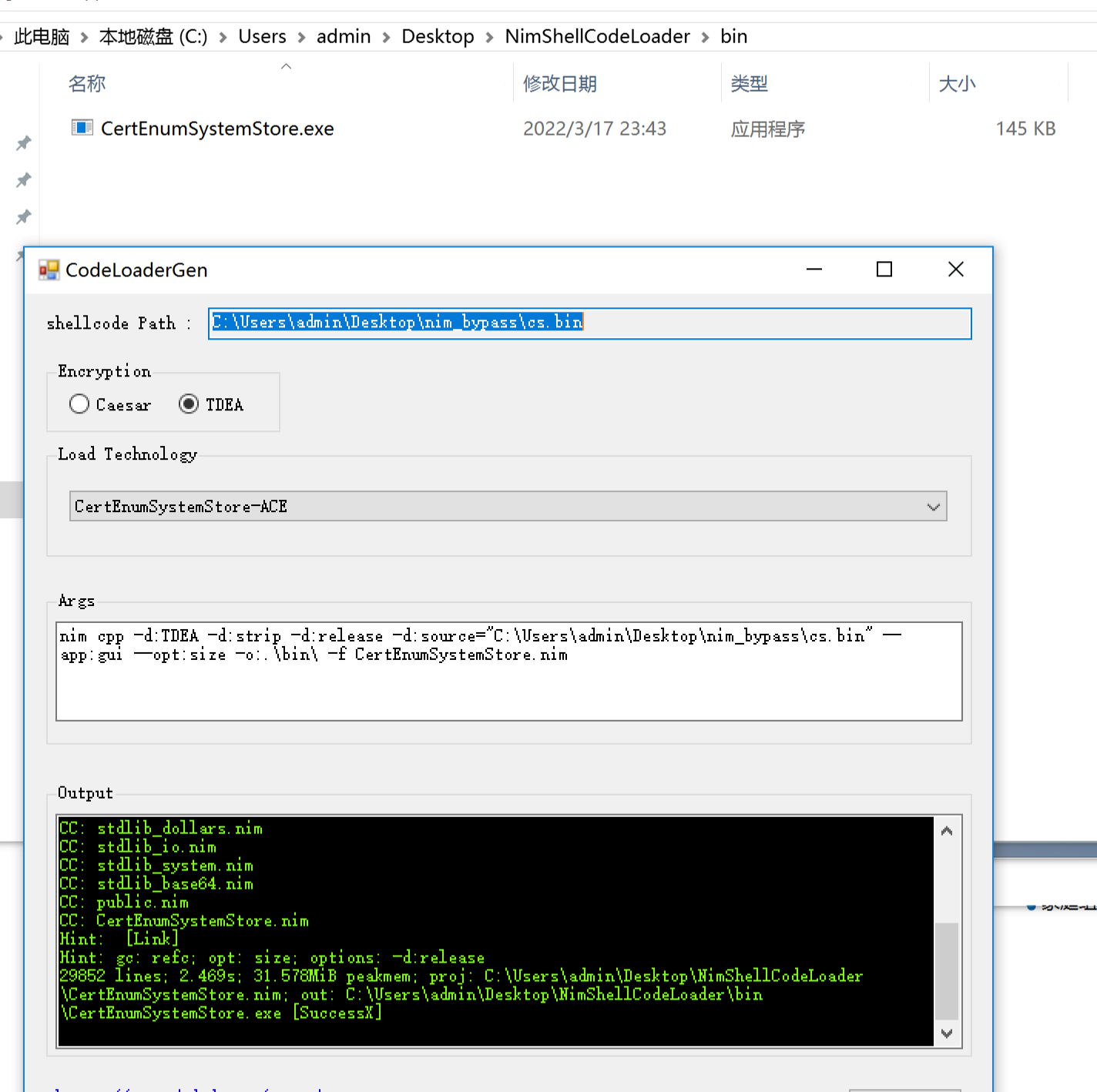Click first pin icon in Explorer sidebar

[x=24, y=143]
